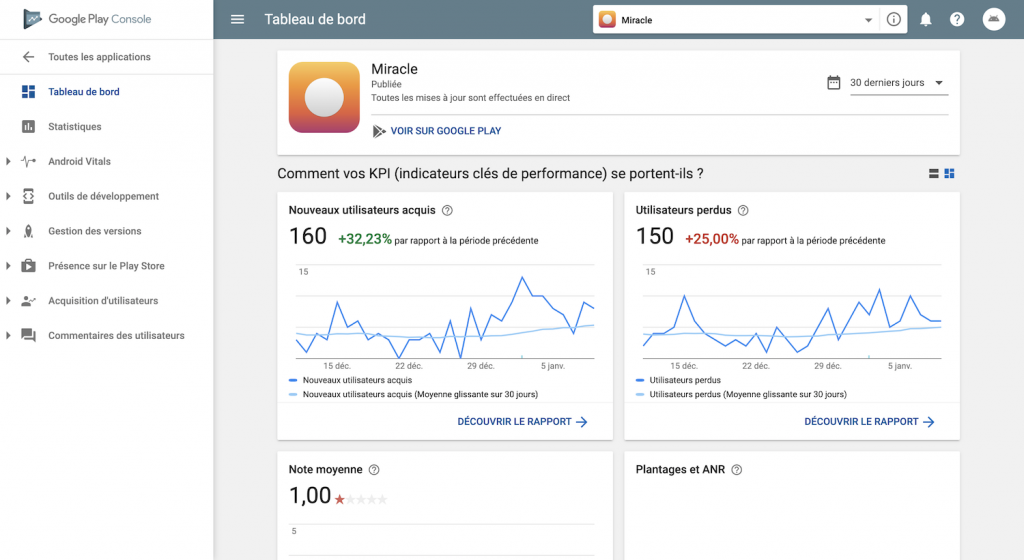Open Statistiques in the sidebar
The width and height of the screenshot is (1024, 560).
pyautogui.click(x=74, y=127)
